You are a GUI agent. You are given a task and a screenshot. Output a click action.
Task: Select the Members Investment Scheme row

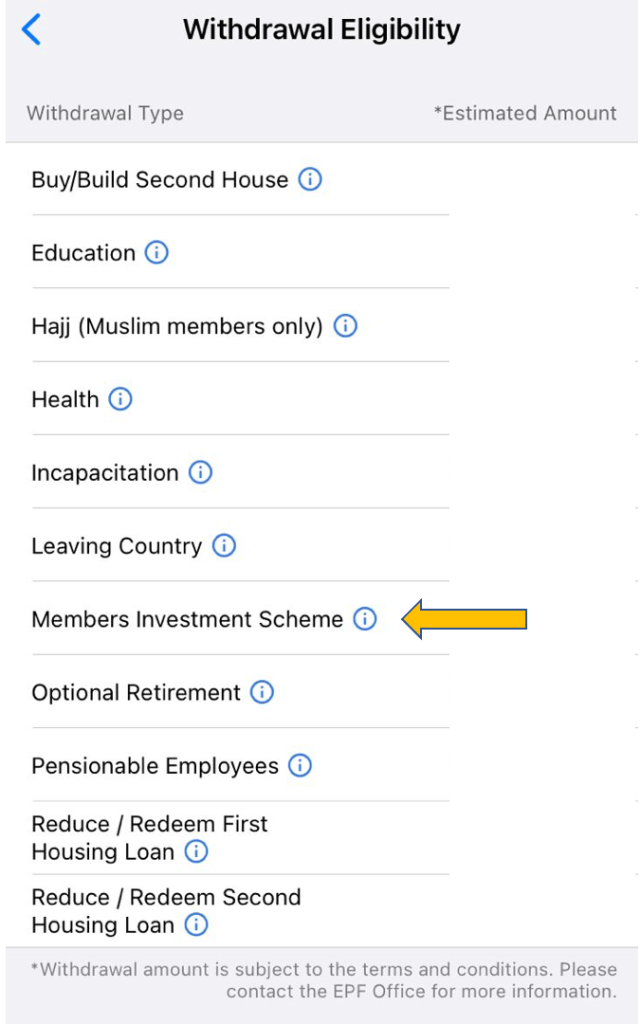pos(187,619)
